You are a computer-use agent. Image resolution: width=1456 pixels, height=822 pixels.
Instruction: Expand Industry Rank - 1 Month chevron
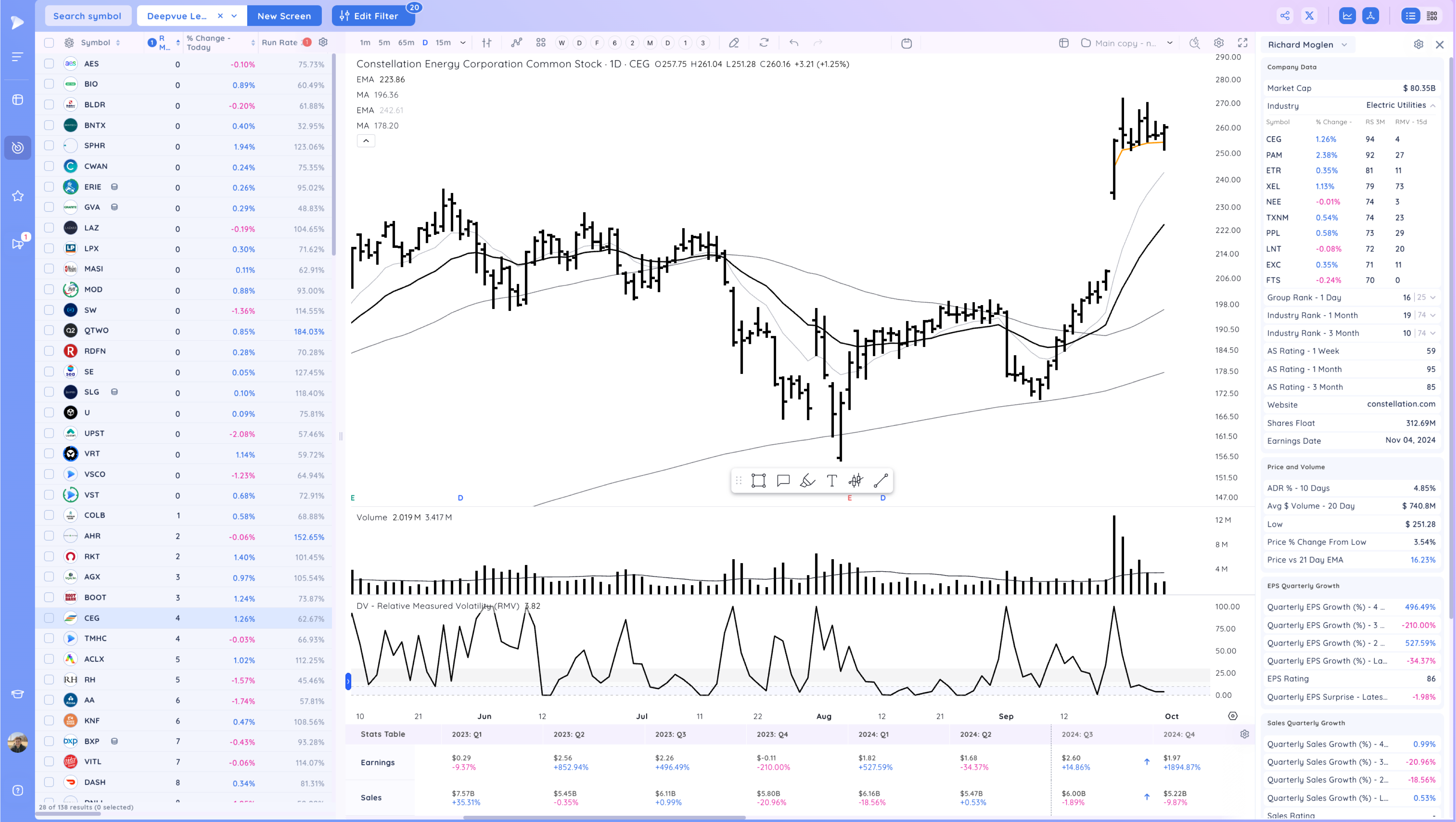point(1433,315)
